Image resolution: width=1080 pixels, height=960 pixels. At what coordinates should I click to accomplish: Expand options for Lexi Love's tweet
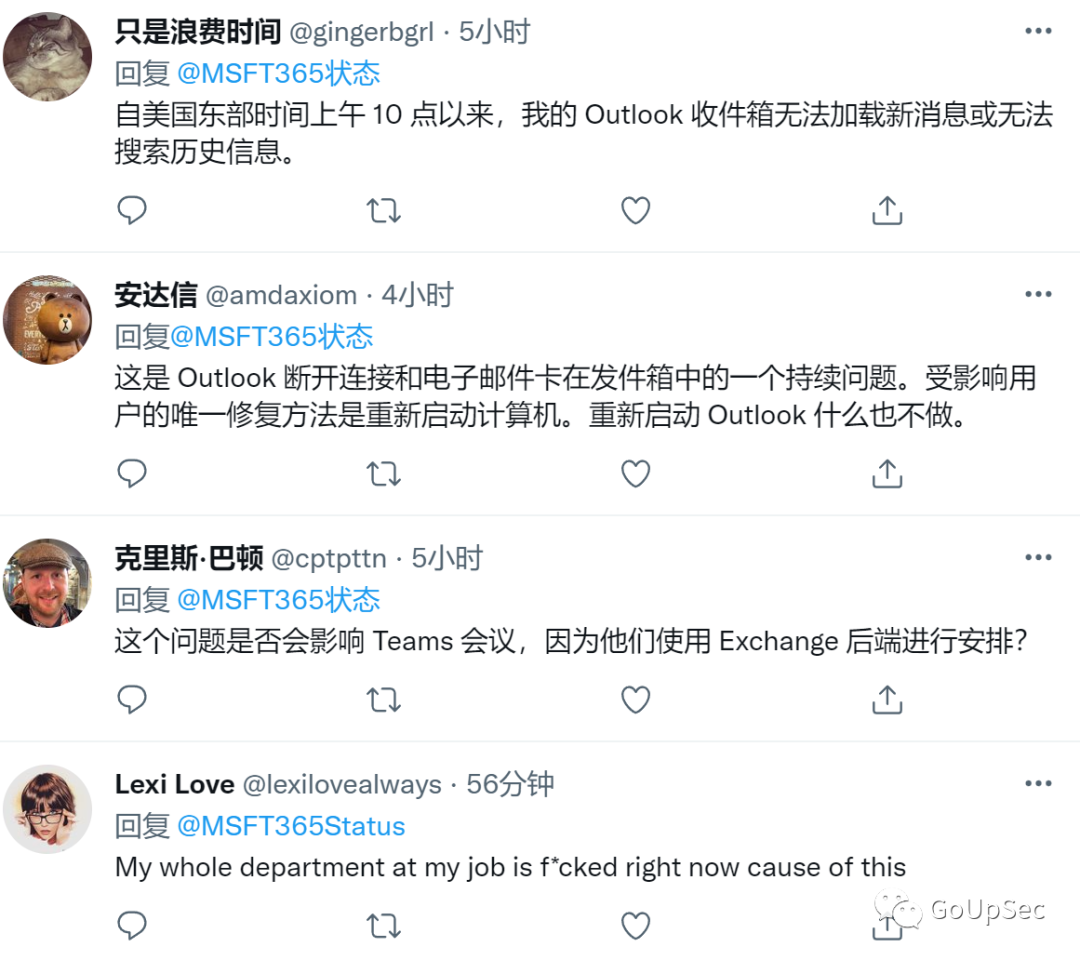[x=1038, y=783]
